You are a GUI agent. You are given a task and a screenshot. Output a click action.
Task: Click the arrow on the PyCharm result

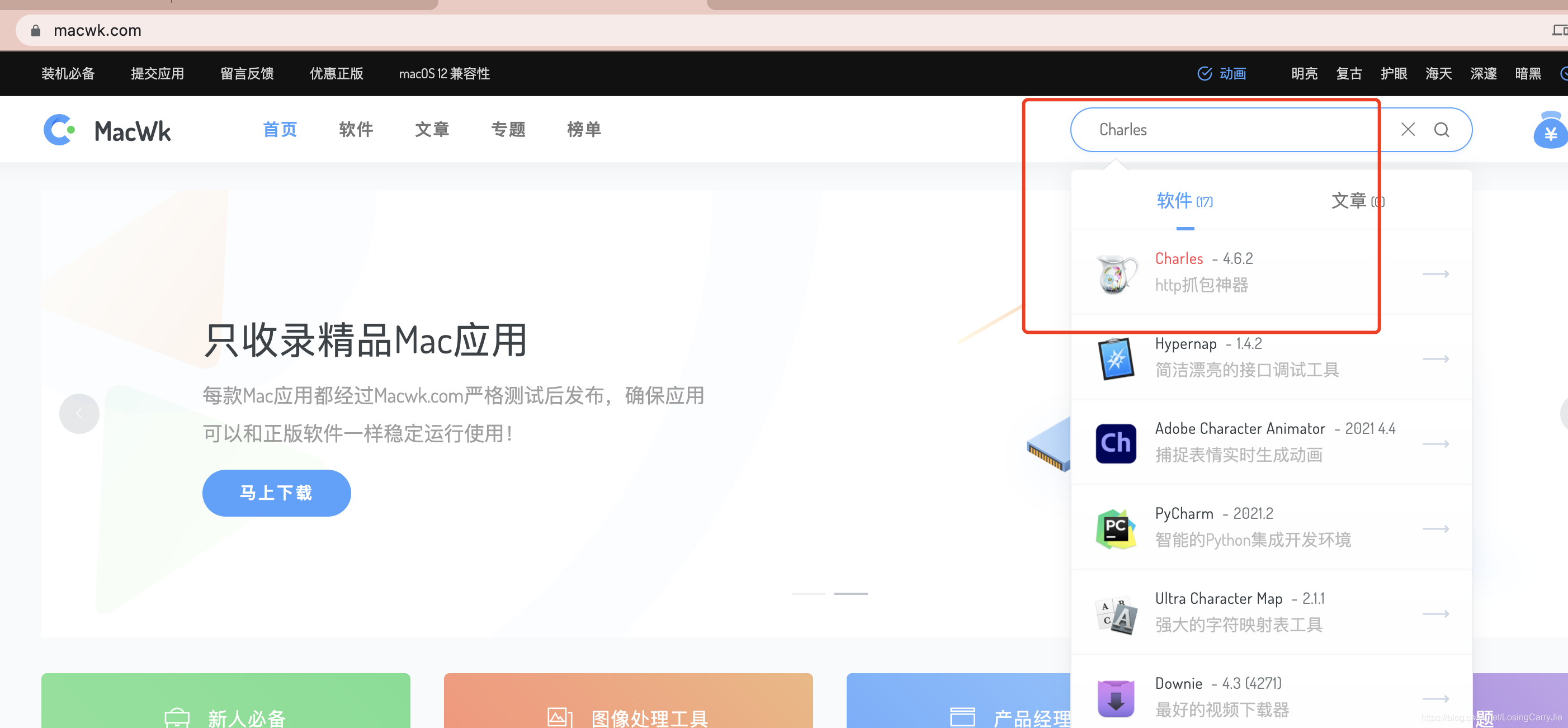(1435, 529)
